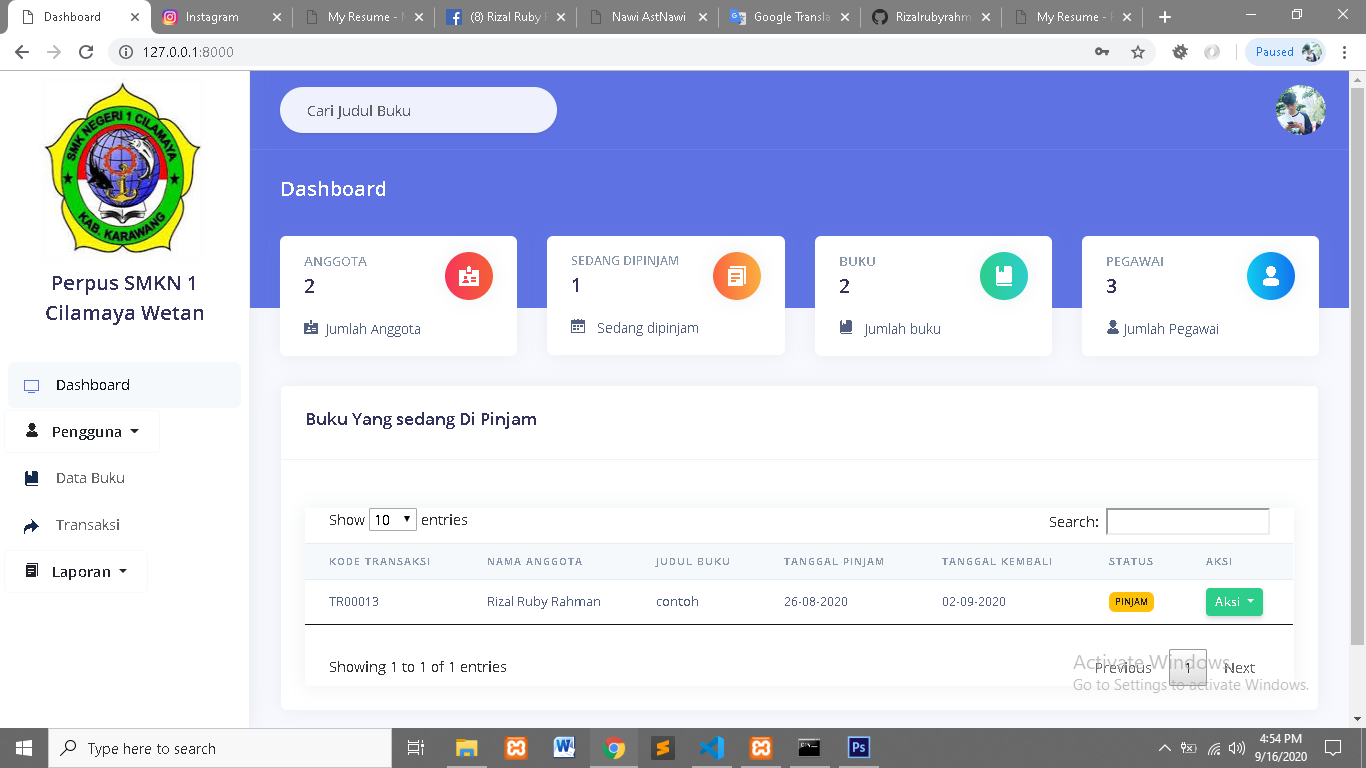Screen dimensions: 1366x768
Task: Expand the Pengguna sidebar menu
Action: [82, 432]
